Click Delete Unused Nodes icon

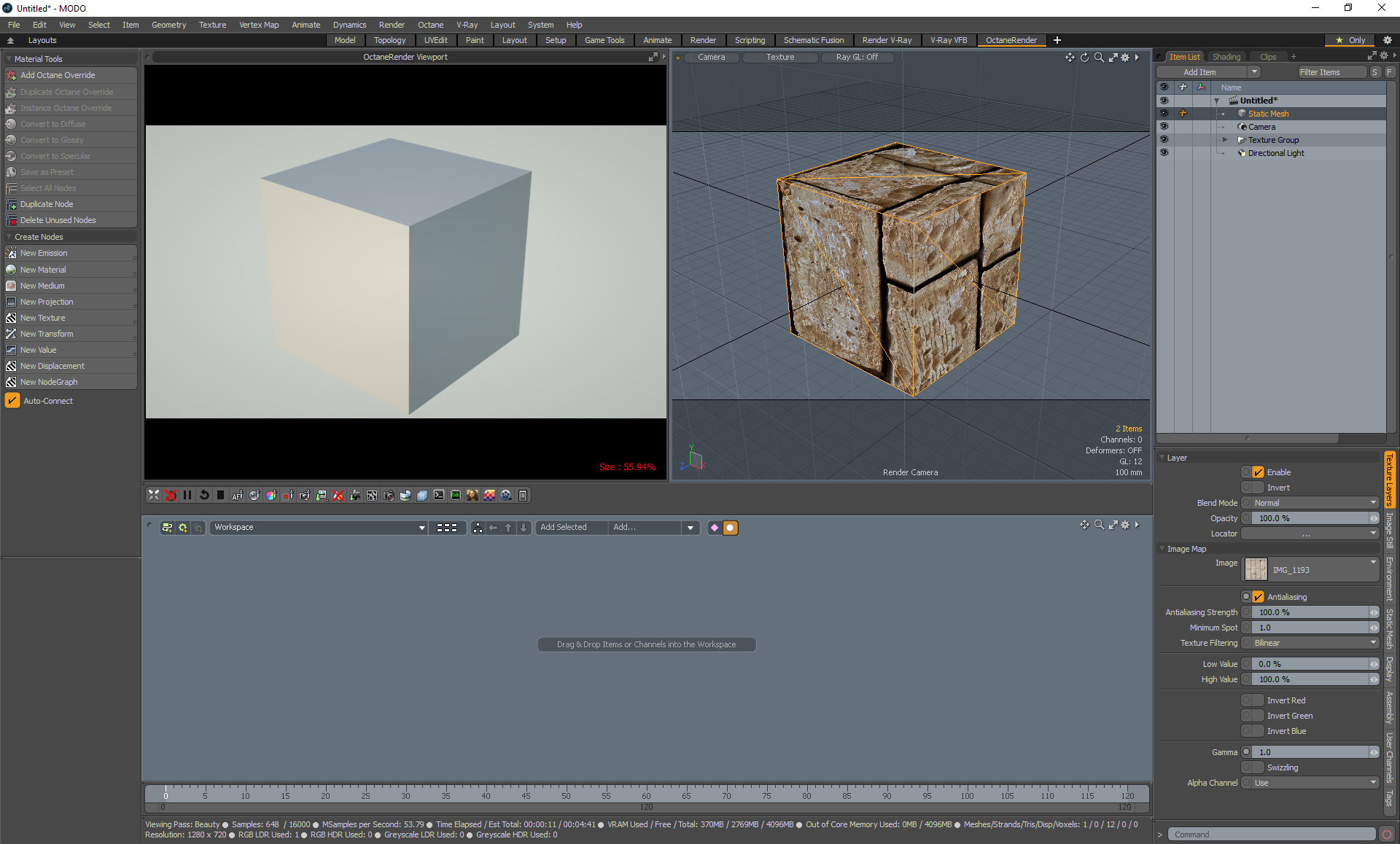coord(11,220)
